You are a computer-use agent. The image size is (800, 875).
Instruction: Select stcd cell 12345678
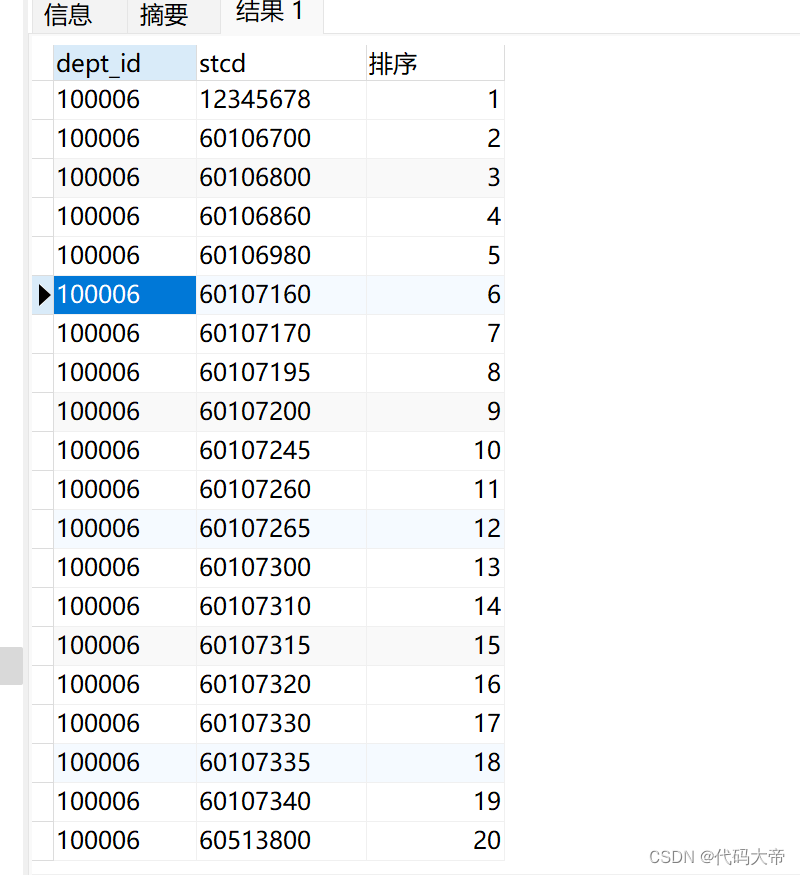[x=281, y=100]
